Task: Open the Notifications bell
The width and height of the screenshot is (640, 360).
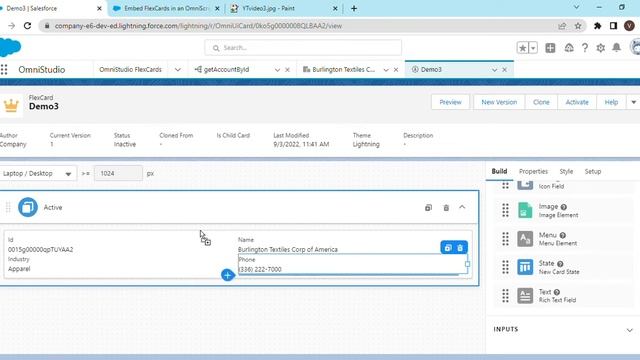Action: 616,48
